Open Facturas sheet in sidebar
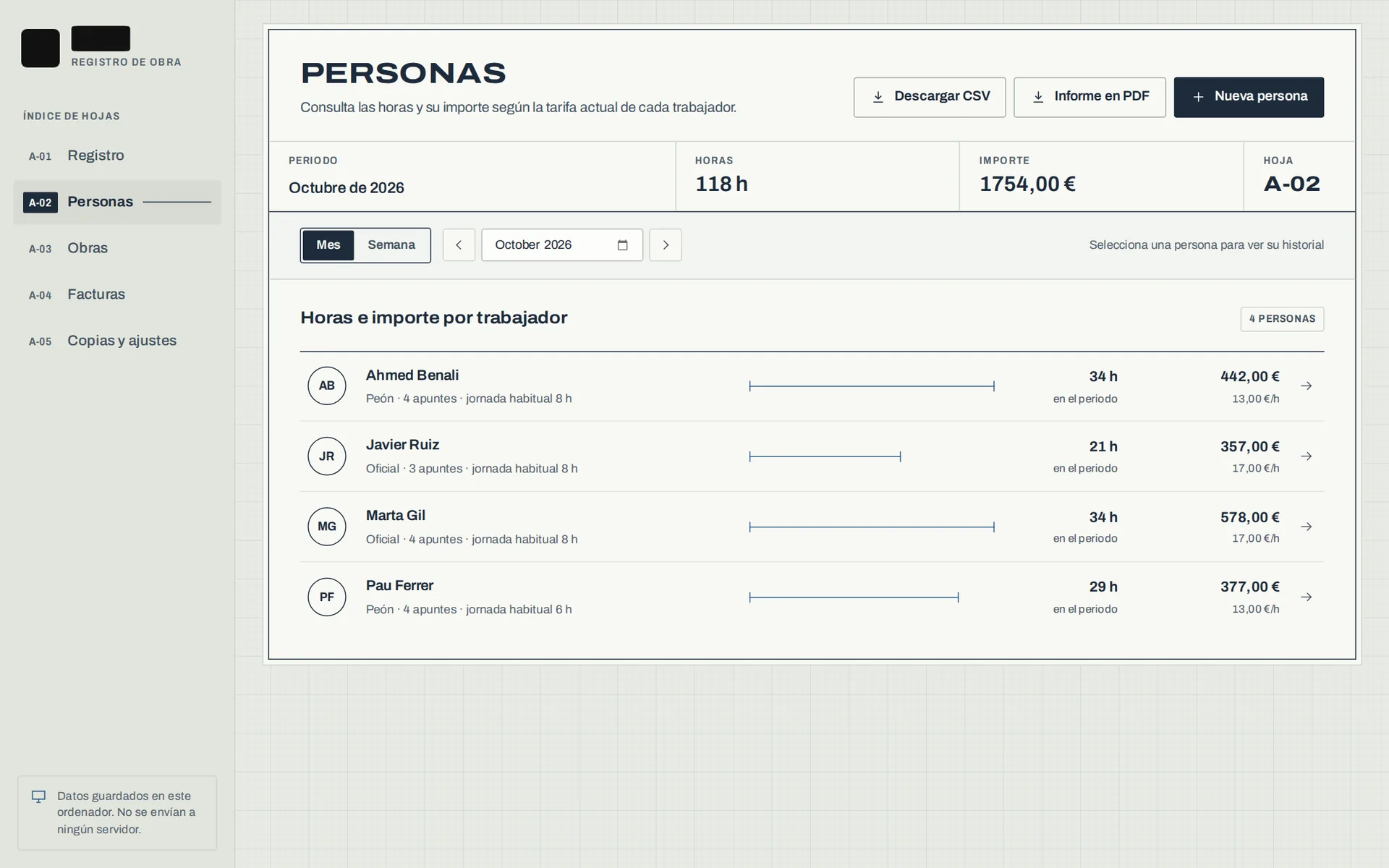 tap(117, 294)
